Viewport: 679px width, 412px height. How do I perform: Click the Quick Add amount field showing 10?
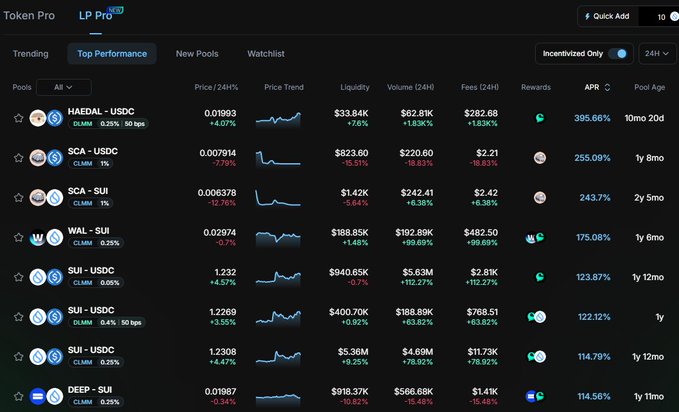[x=658, y=17]
